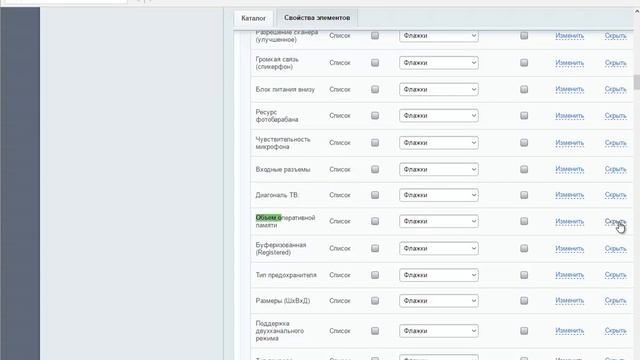The width and height of the screenshot is (640, 360).
Task: Click Изменить for Тип предохранителя
Action: point(569,275)
